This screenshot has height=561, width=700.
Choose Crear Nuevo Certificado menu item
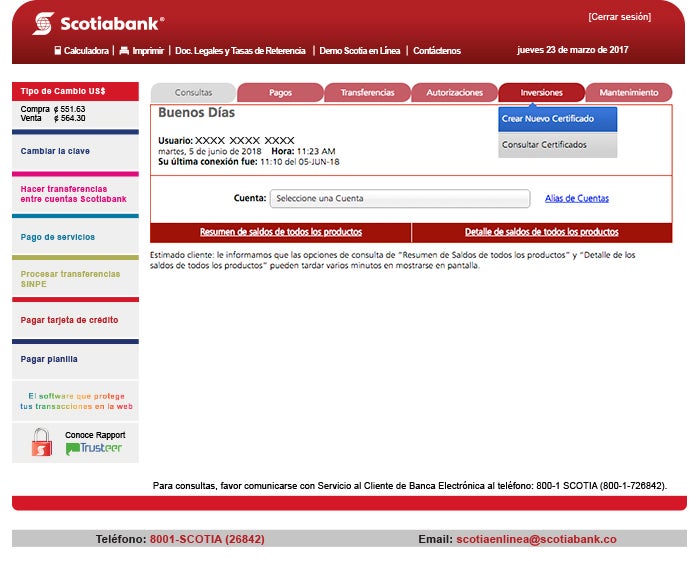coord(557,119)
